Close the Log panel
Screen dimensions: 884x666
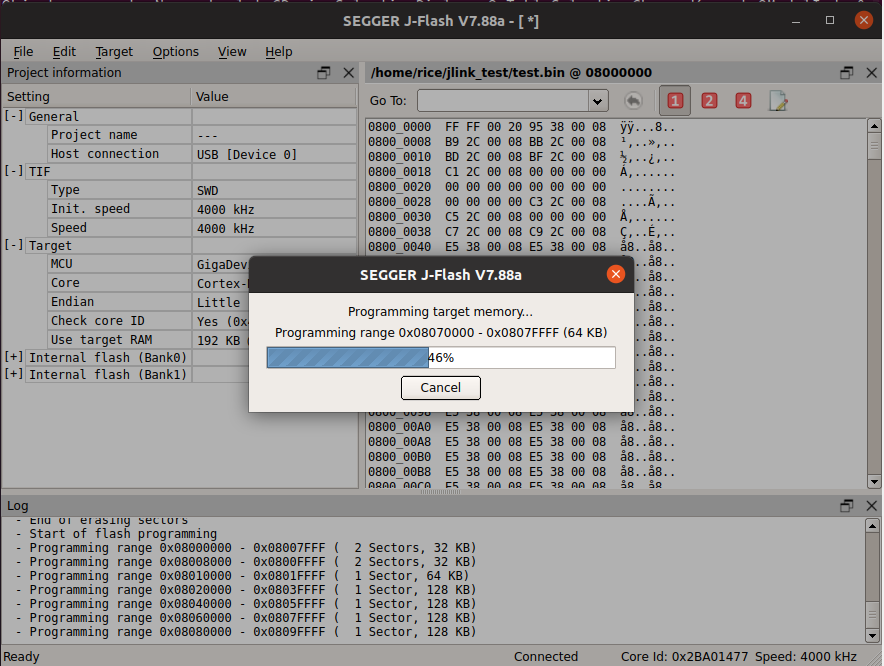[x=872, y=506]
